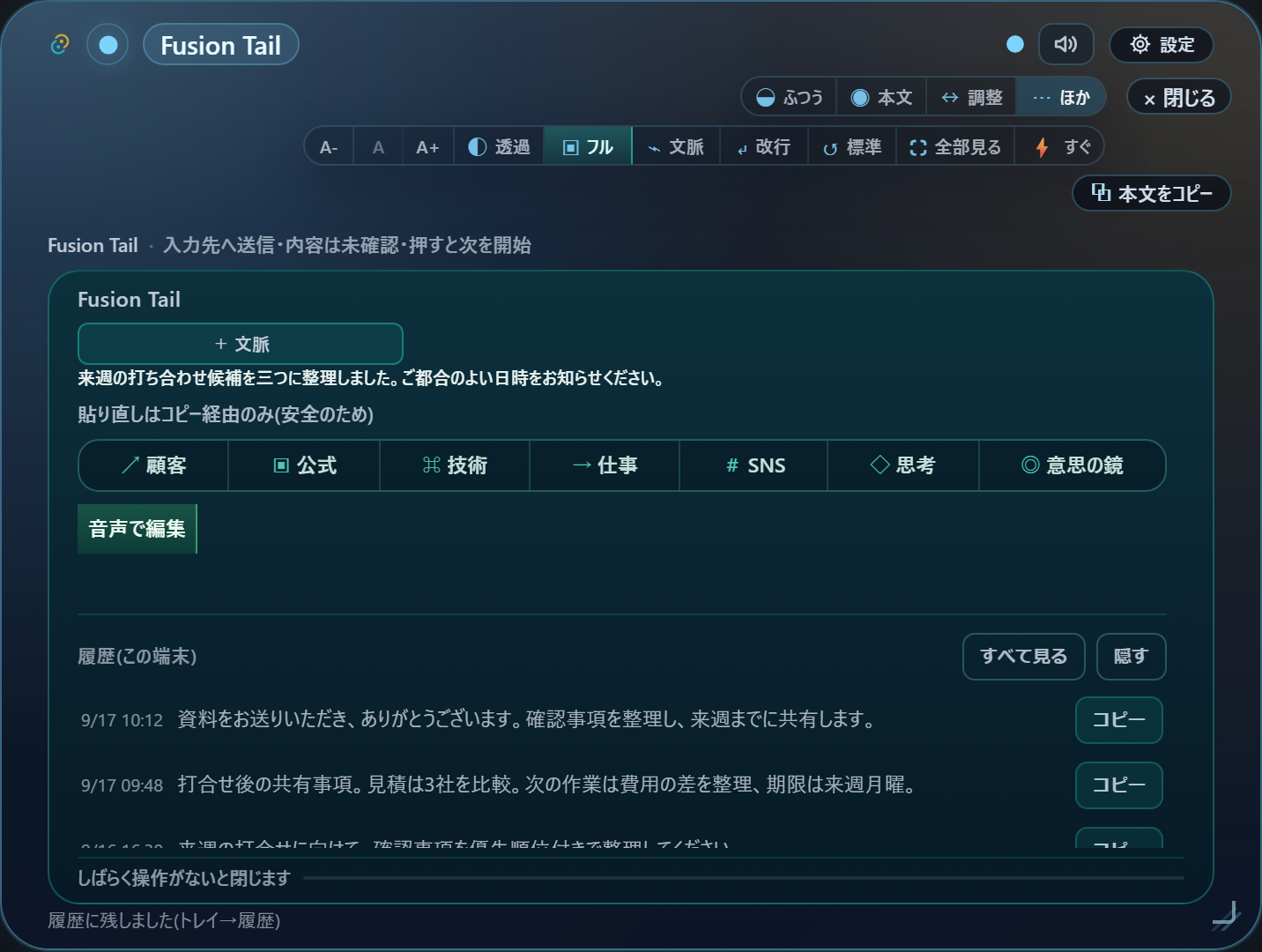Toggle 文脈 context option in toolbar

(676, 147)
